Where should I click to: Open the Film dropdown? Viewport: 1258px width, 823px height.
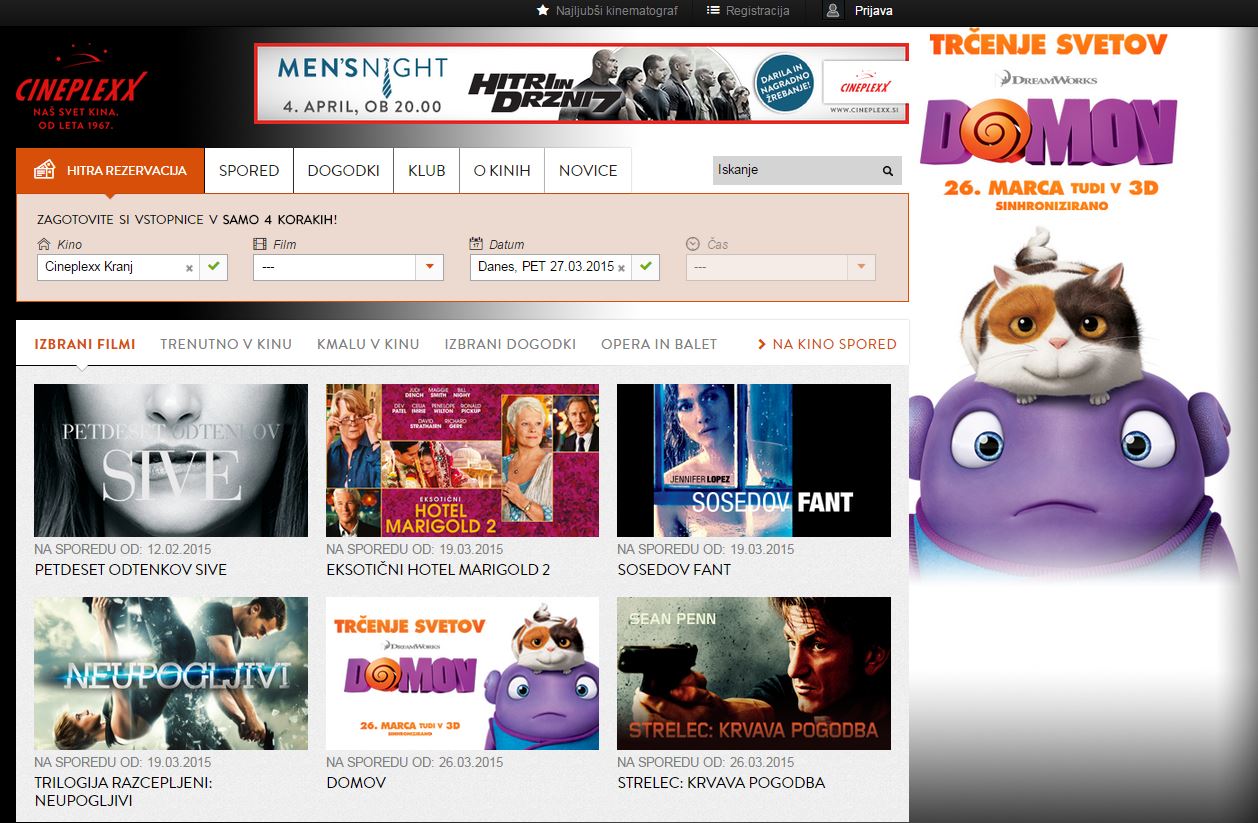click(428, 267)
